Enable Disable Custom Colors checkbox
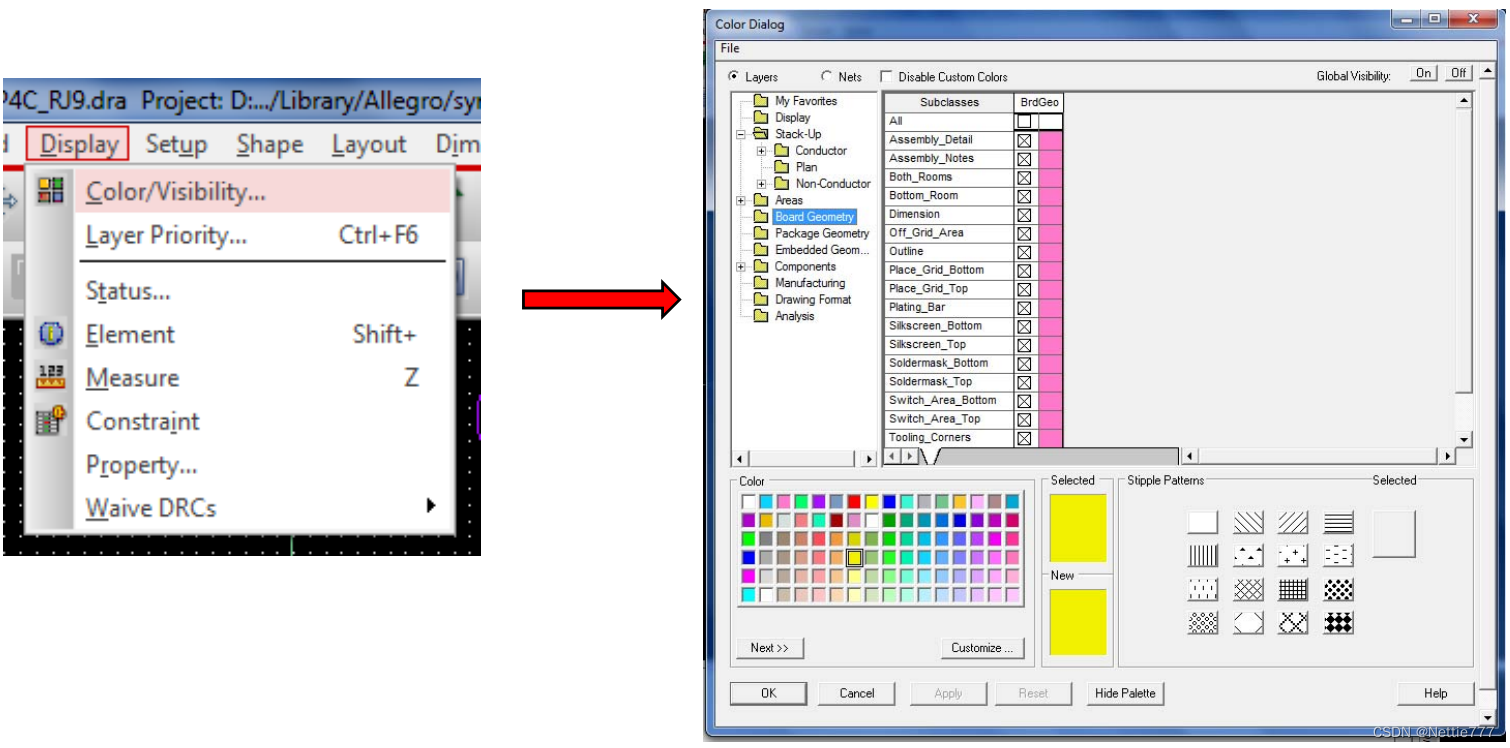 886,77
